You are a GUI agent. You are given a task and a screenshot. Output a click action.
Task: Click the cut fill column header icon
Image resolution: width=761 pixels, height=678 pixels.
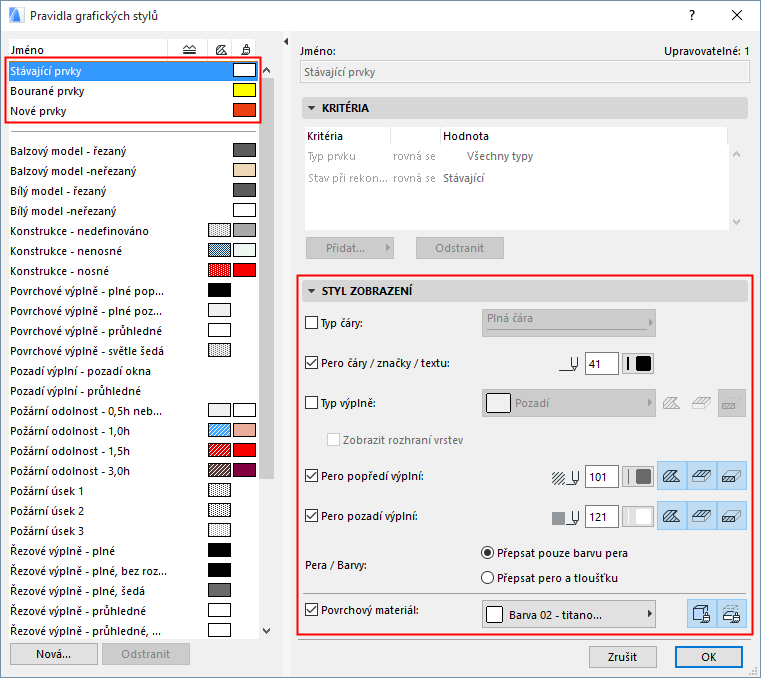tap(189, 50)
